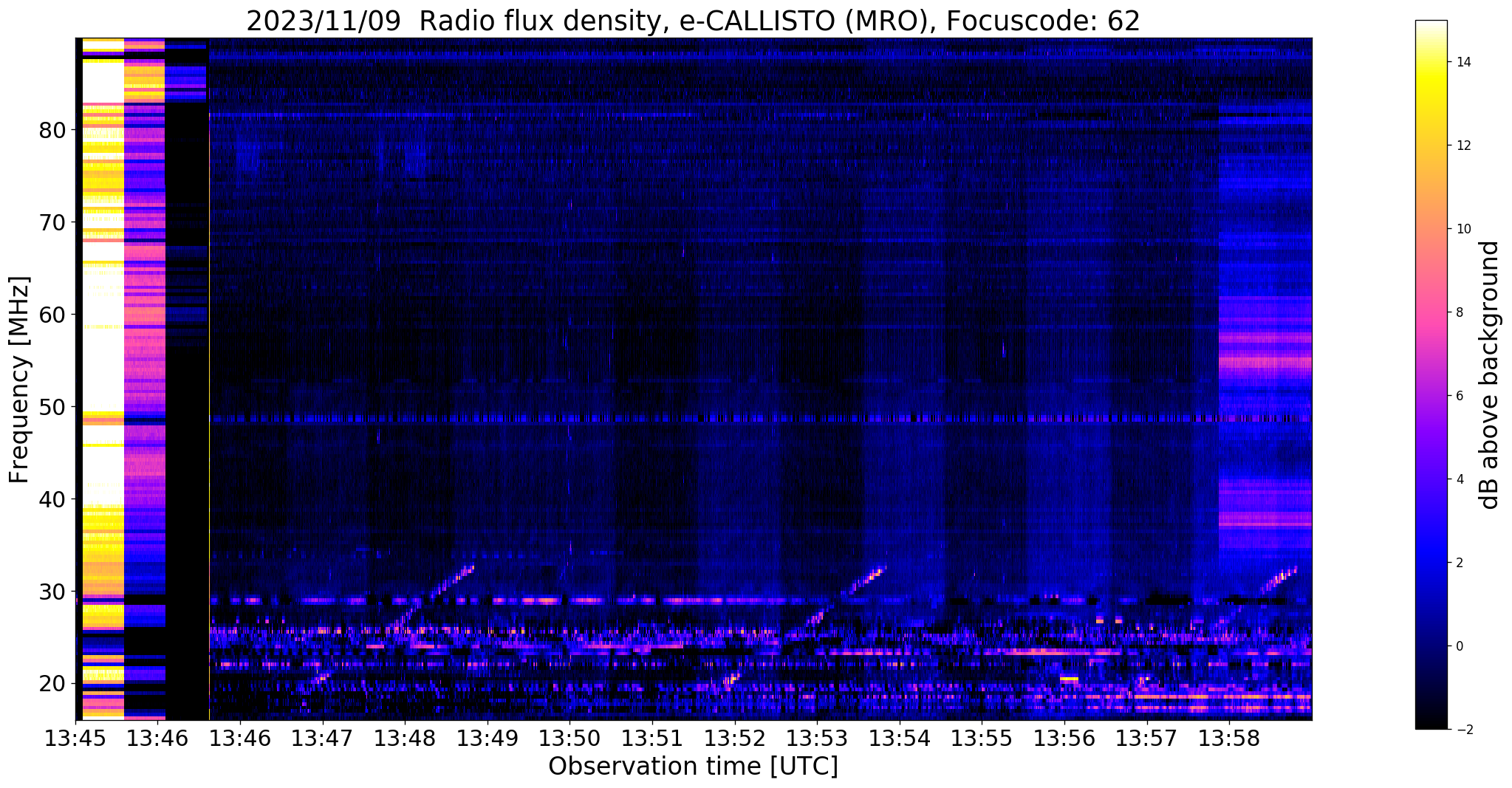
Task: Click the 80 MHz y-axis tick label
Action: pos(52,131)
